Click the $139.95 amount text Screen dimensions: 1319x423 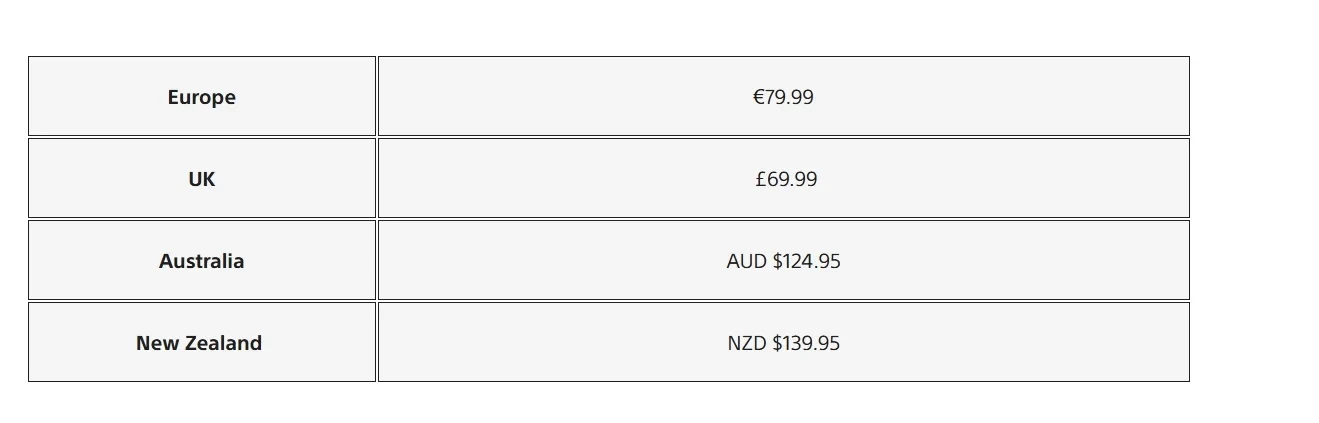click(x=807, y=343)
